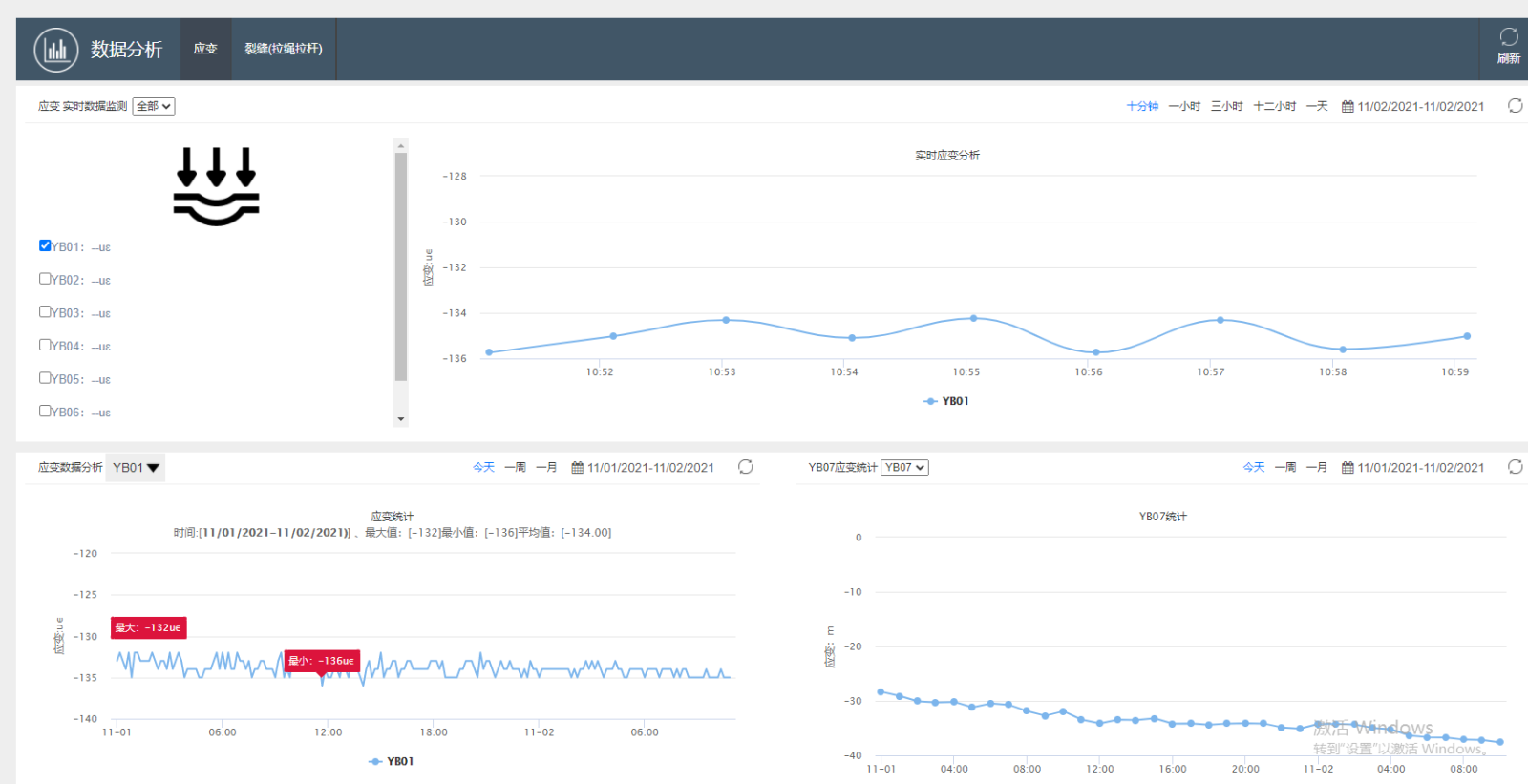Enable the YB03 checkbox
This screenshot has width=1528, height=784.
pos(45,311)
